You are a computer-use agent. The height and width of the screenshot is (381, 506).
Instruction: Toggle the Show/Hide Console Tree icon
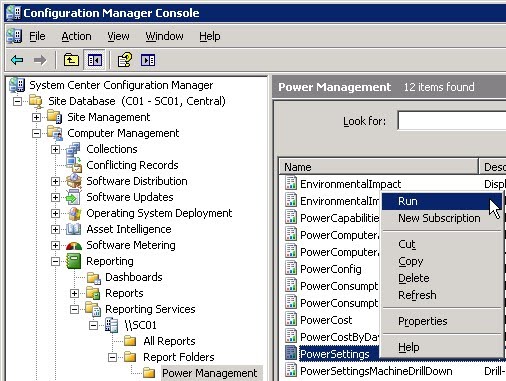95,60
